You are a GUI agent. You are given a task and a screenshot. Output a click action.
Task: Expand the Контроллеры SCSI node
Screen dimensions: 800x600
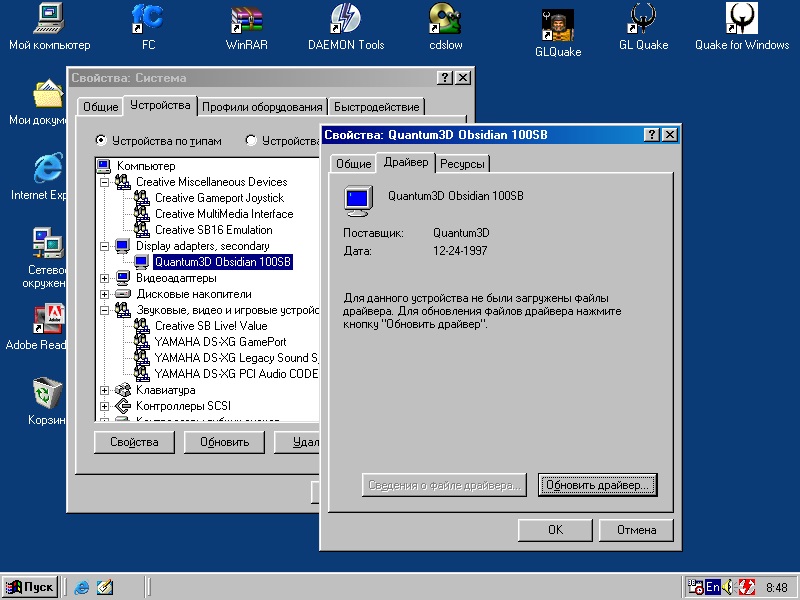[x=105, y=407]
